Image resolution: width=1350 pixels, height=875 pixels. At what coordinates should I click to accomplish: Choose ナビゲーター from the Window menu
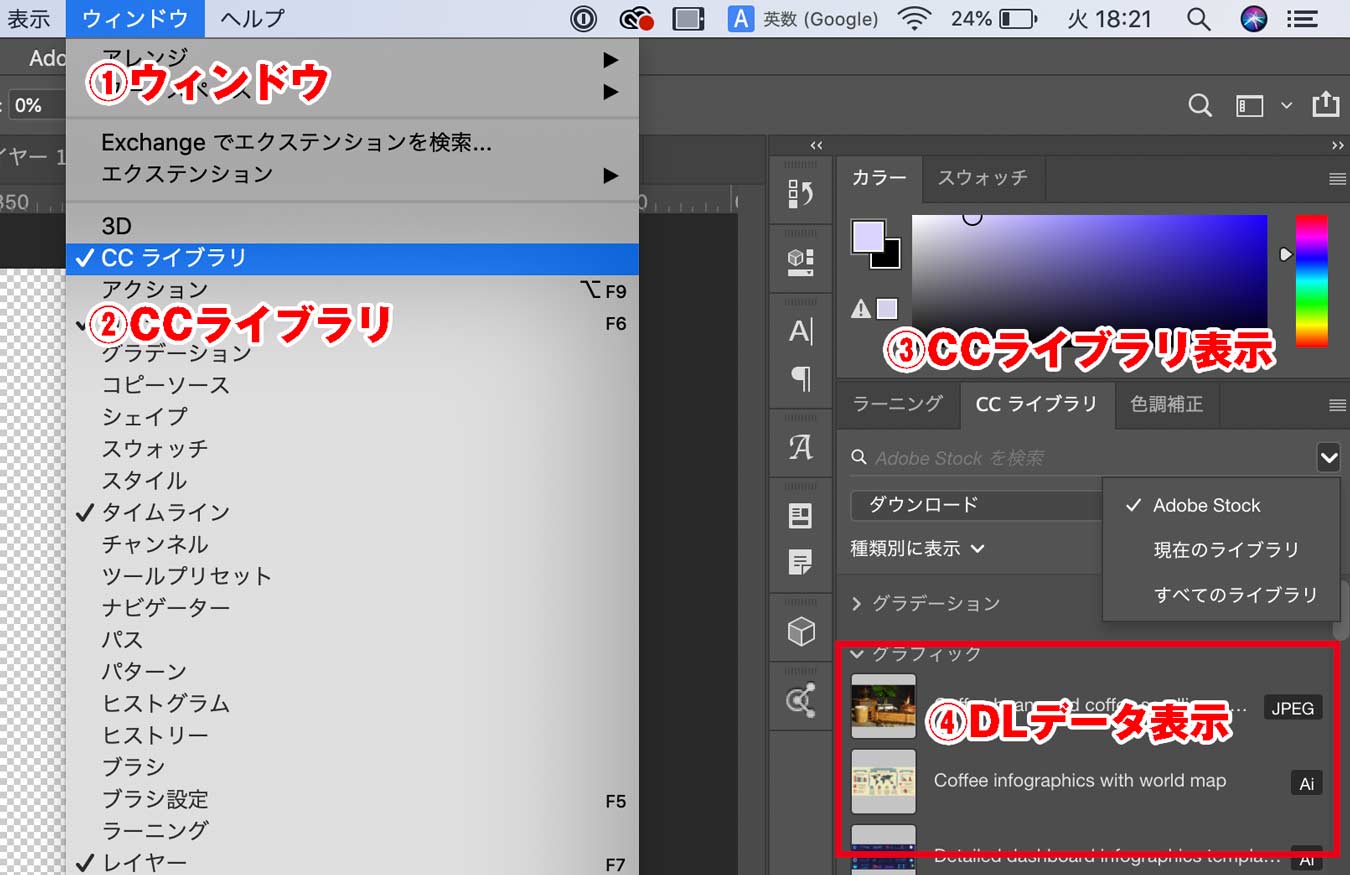pos(352,608)
